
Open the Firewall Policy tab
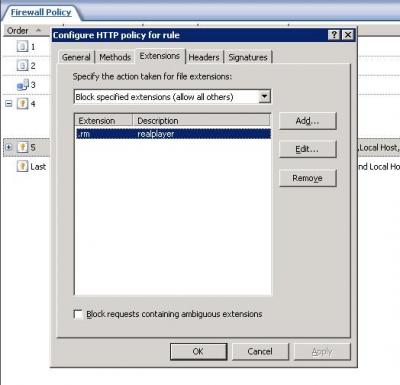point(41,12)
